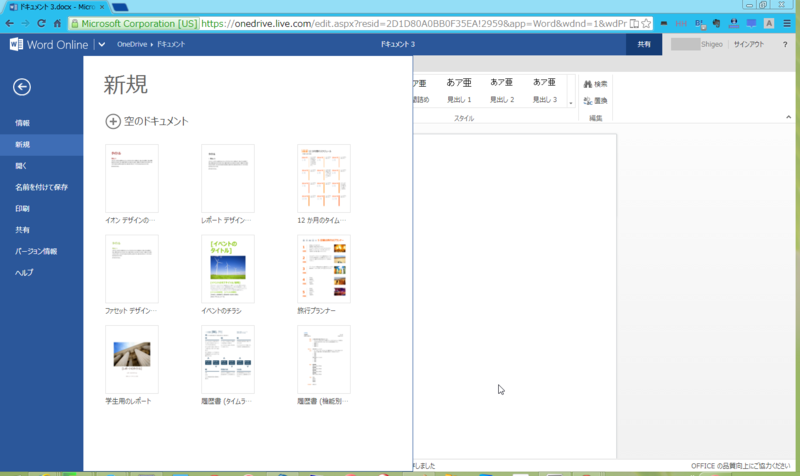This screenshot has width=800, height=476.
Task: Close the ドキュメント 3.docx browser tab
Action: [102, 7]
